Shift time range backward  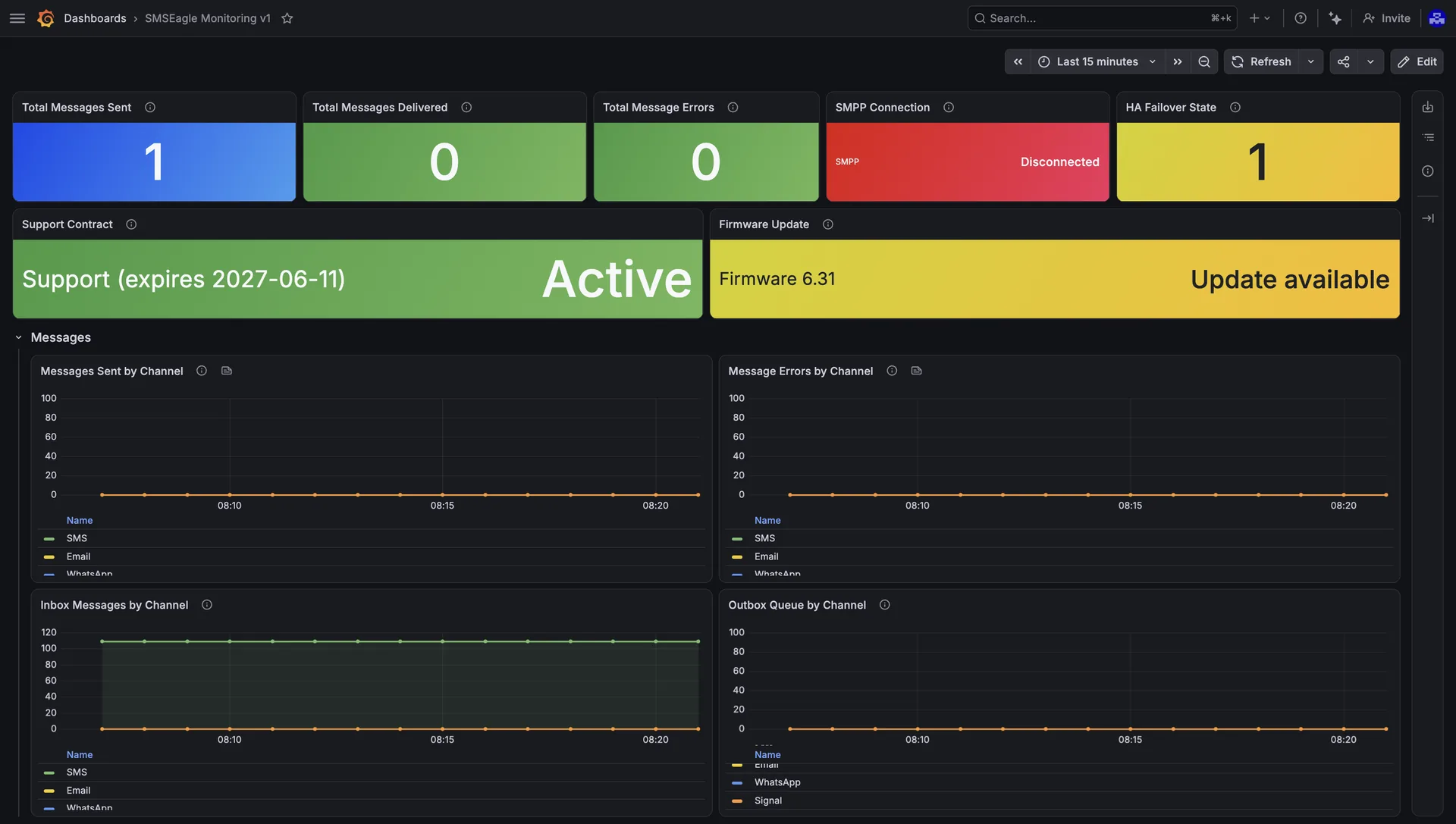pos(1018,62)
